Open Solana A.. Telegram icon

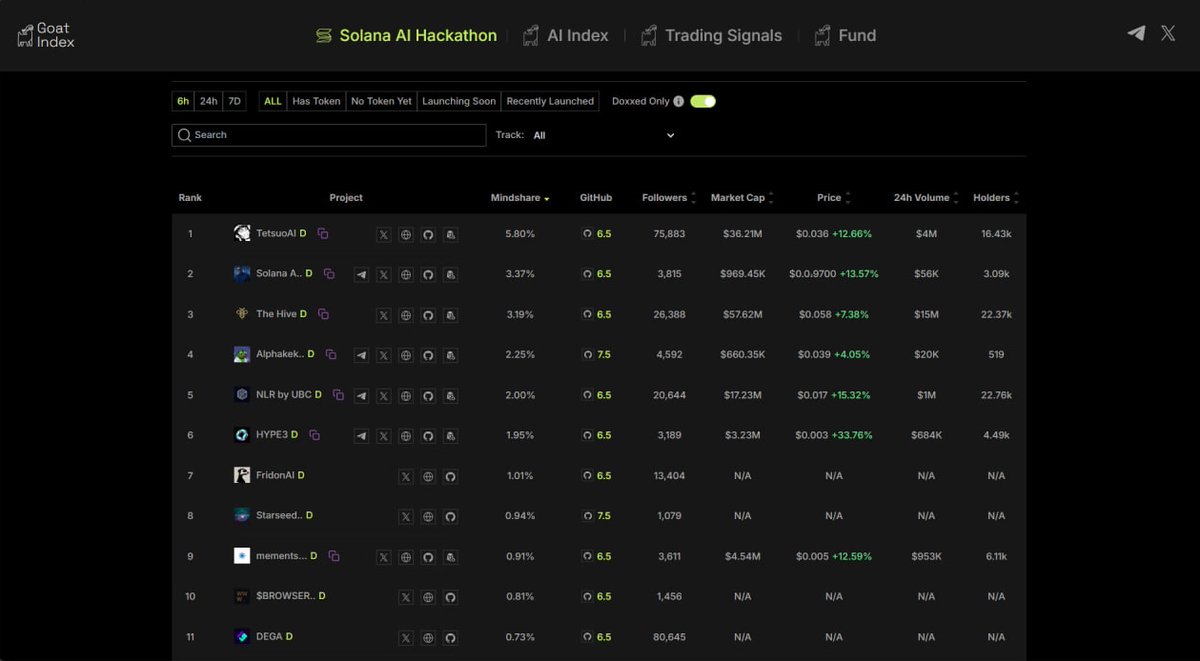pyautogui.click(x=361, y=274)
